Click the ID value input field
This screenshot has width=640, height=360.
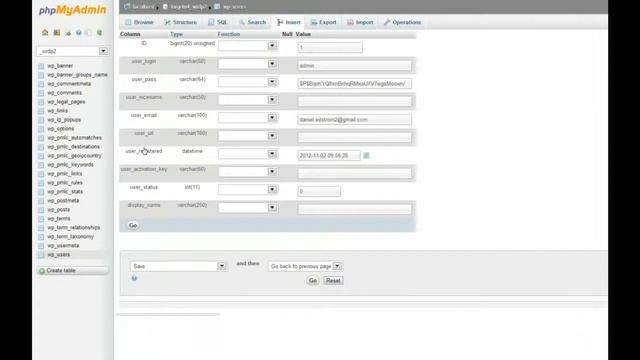click(x=330, y=48)
